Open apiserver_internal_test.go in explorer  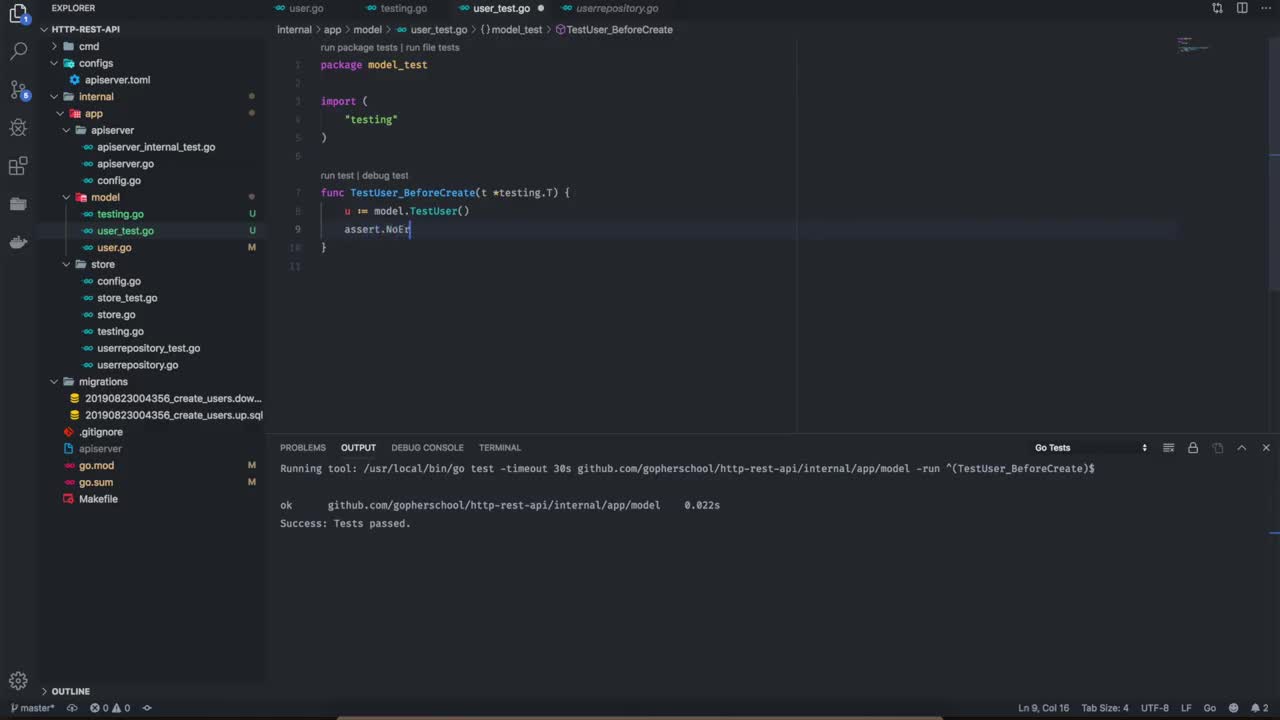pos(156,147)
